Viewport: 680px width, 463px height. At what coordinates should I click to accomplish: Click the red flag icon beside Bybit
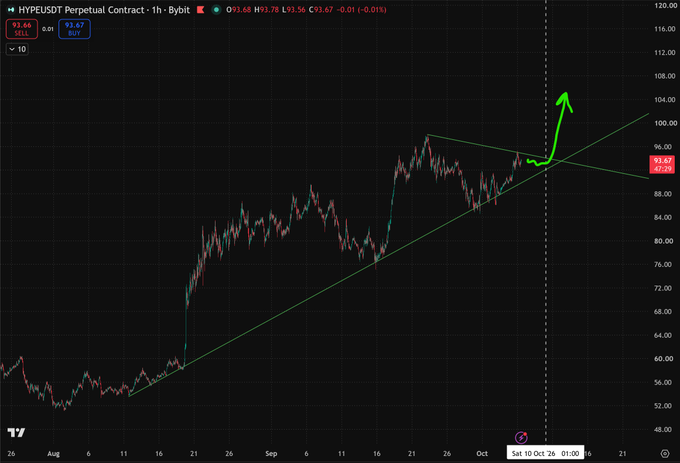click(200, 10)
